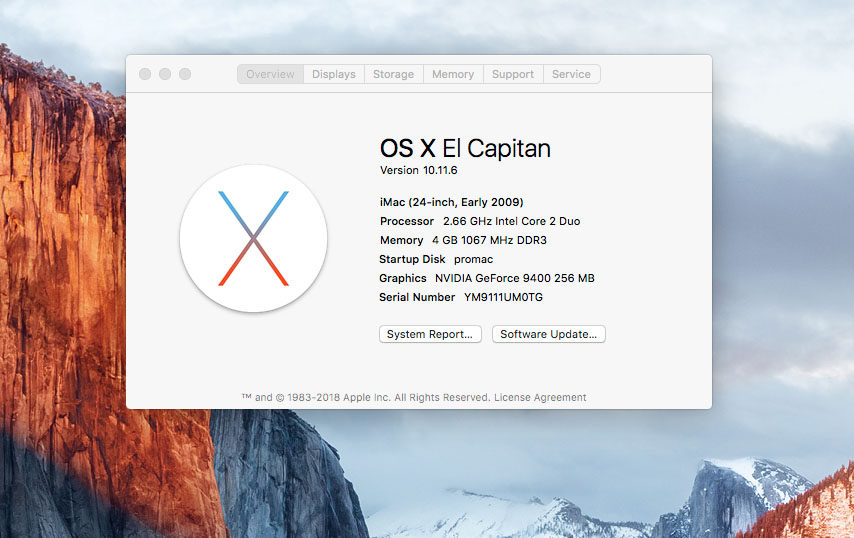Click the 2.66 GHz Intel Core 2 Duo text

tap(511, 221)
